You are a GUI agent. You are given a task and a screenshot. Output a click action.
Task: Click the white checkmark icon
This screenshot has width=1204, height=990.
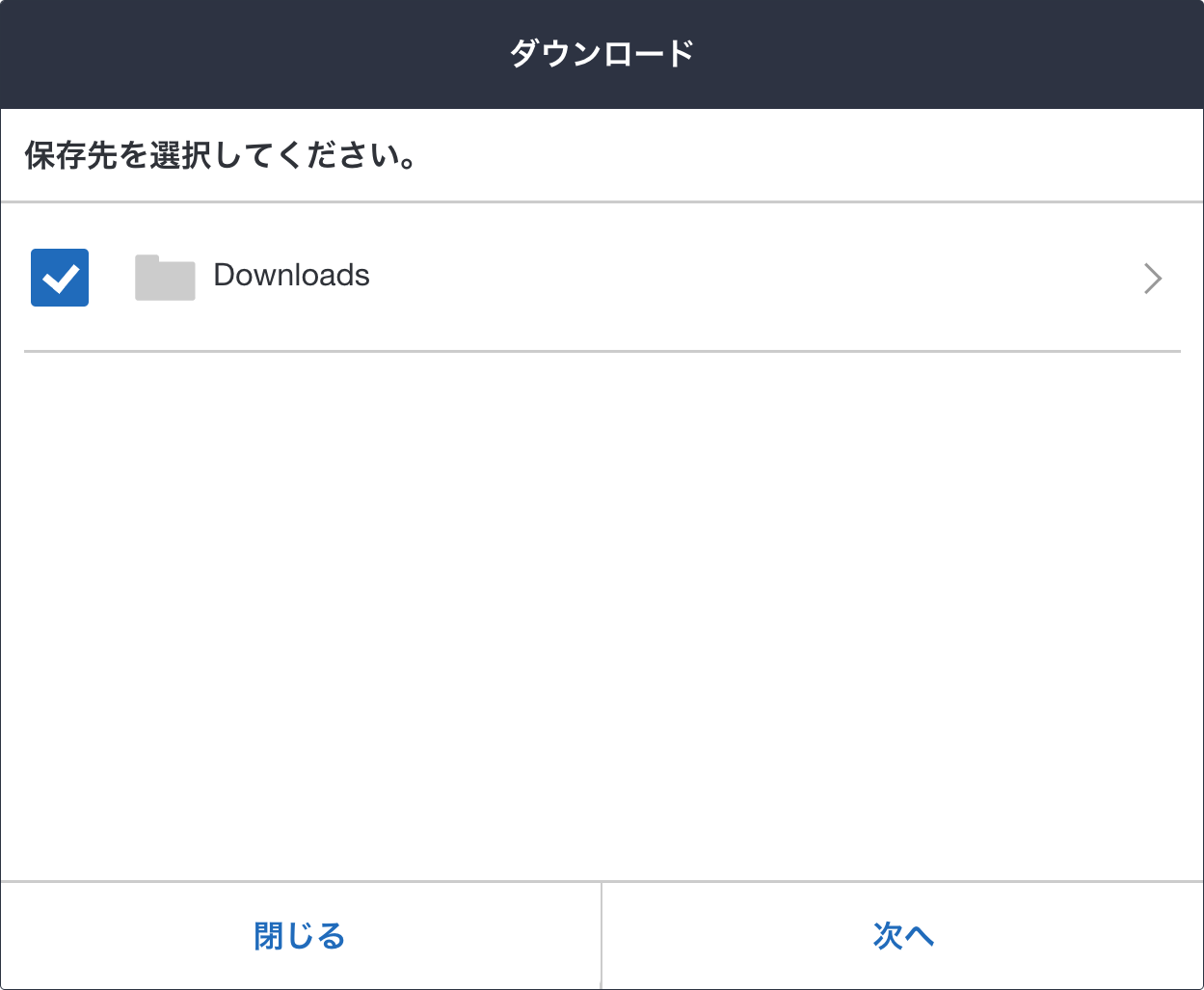tap(60, 279)
